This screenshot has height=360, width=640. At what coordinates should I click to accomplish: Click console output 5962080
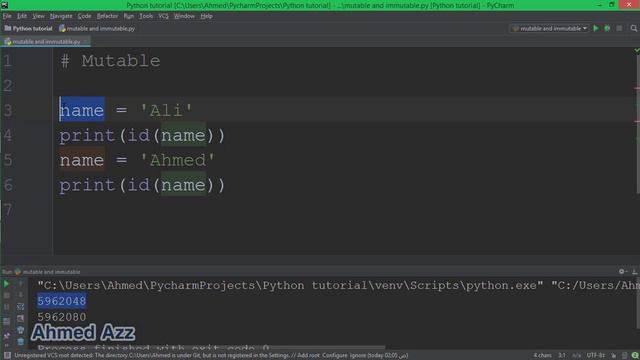(62, 317)
